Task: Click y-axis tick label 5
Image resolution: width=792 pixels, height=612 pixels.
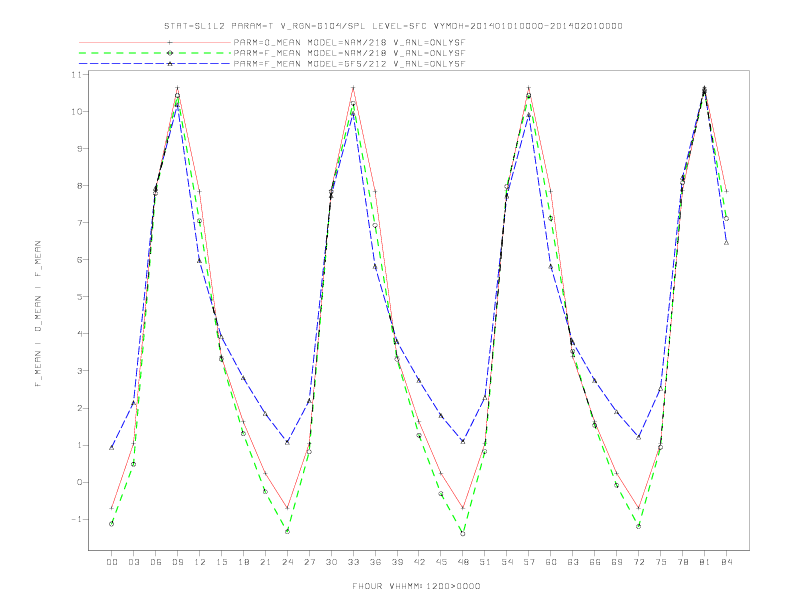Action: click(x=80, y=297)
